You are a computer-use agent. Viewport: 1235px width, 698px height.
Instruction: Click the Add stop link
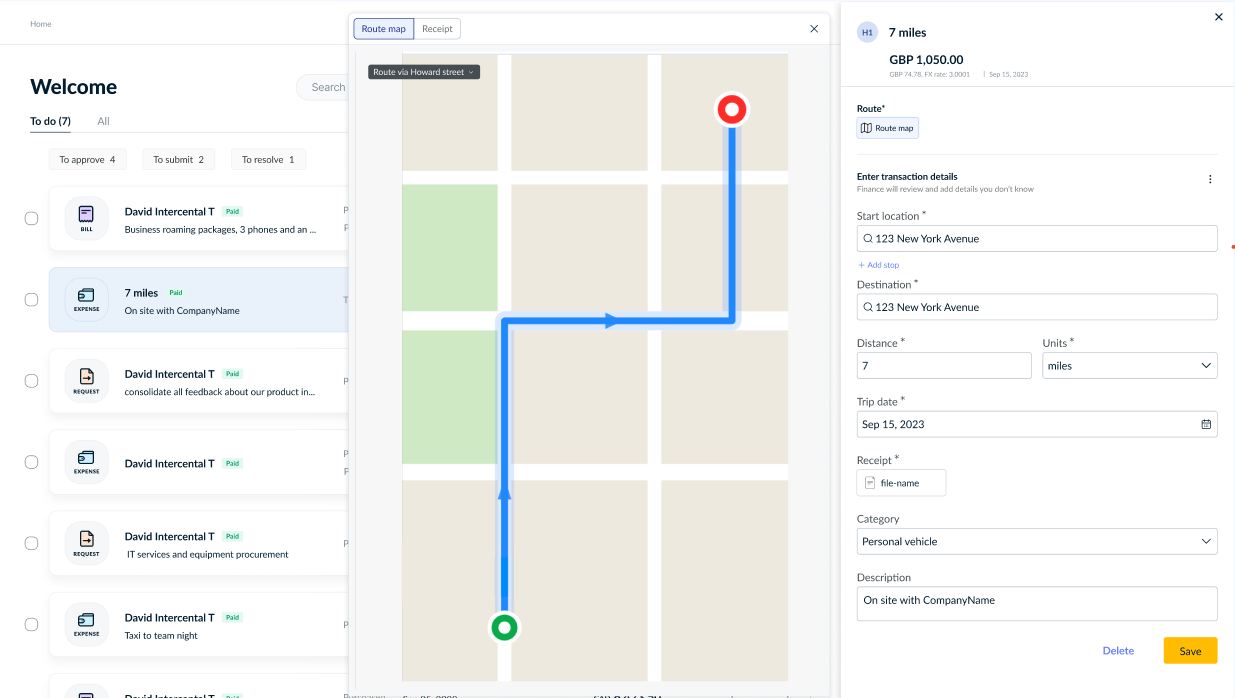(878, 265)
